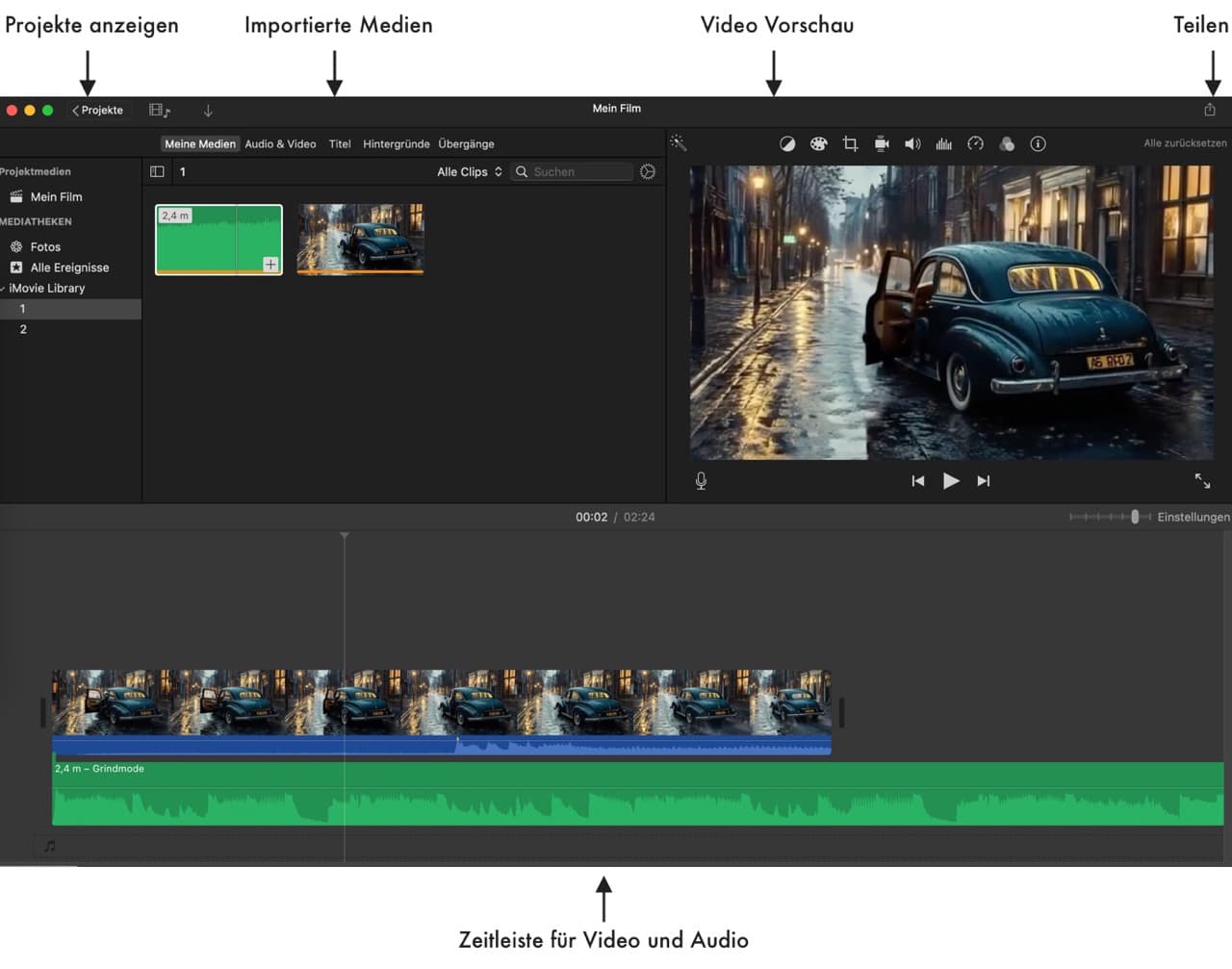
Task: Click the clip Information icon
Action: point(1038,142)
